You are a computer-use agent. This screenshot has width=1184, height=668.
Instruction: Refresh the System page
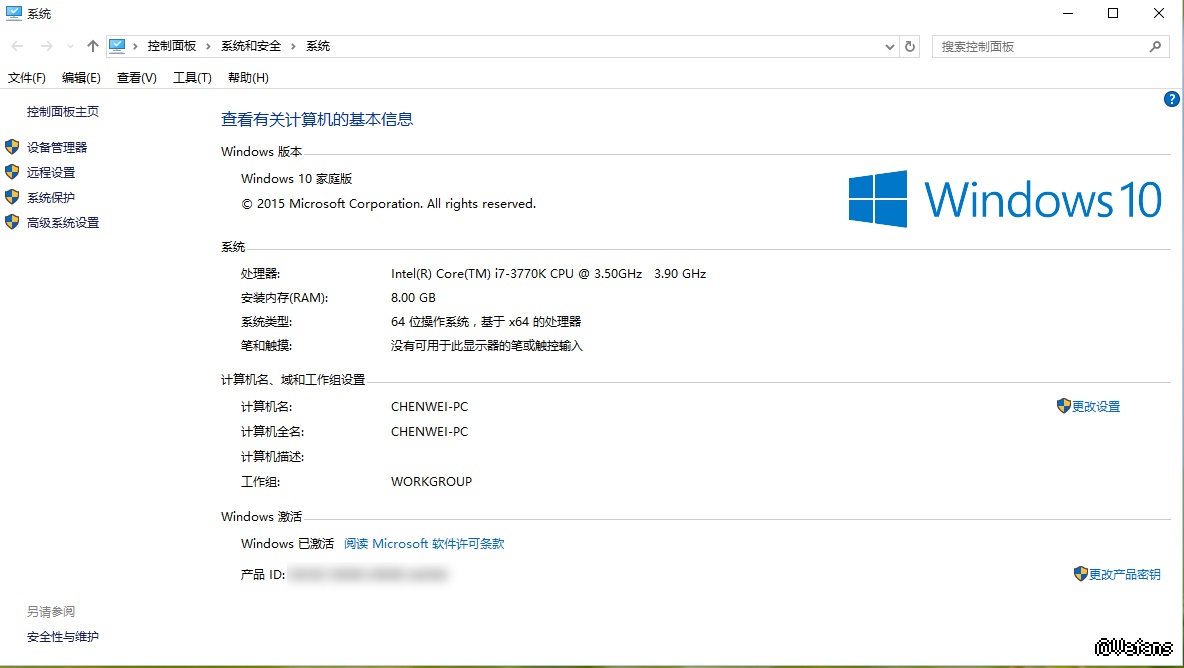pyautogui.click(x=910, y=47)
